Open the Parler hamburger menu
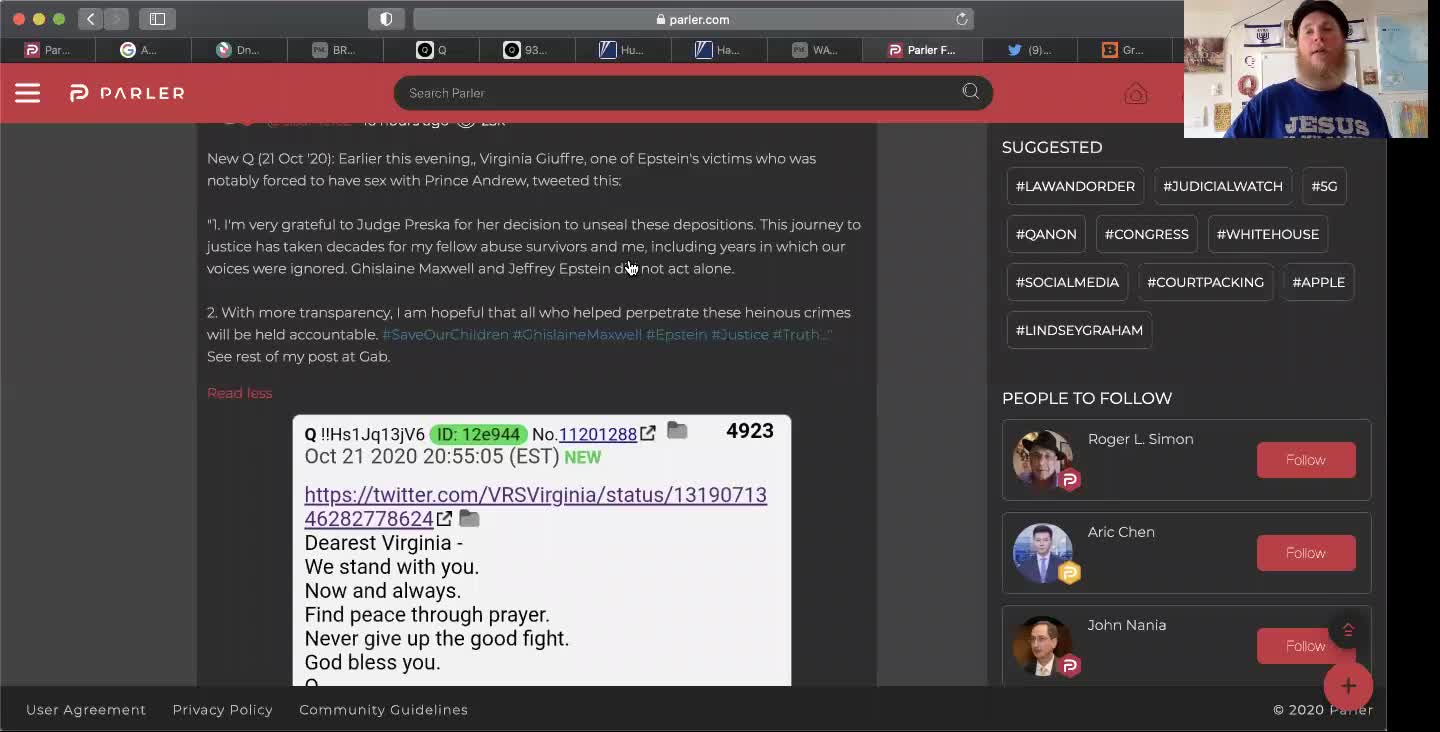This screenshot has width=1440, height=732. (27, 93)
